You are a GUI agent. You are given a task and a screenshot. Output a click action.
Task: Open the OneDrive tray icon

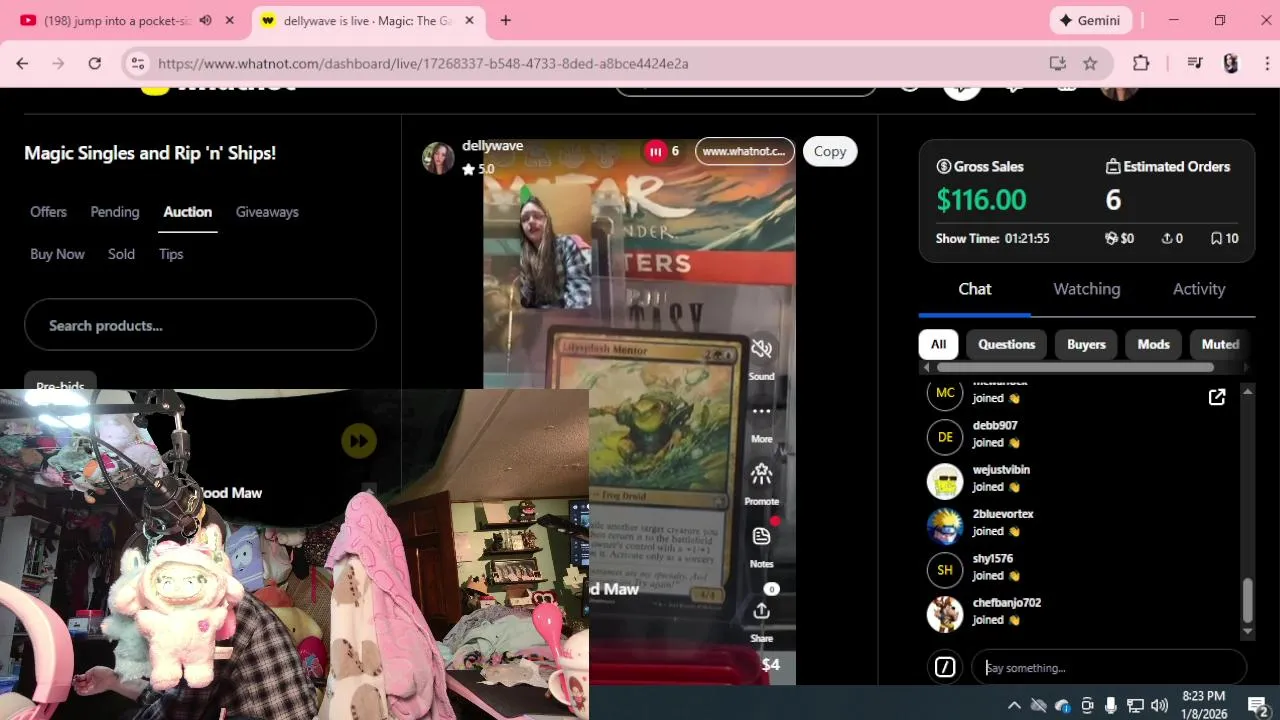[x=1062, y=705]
